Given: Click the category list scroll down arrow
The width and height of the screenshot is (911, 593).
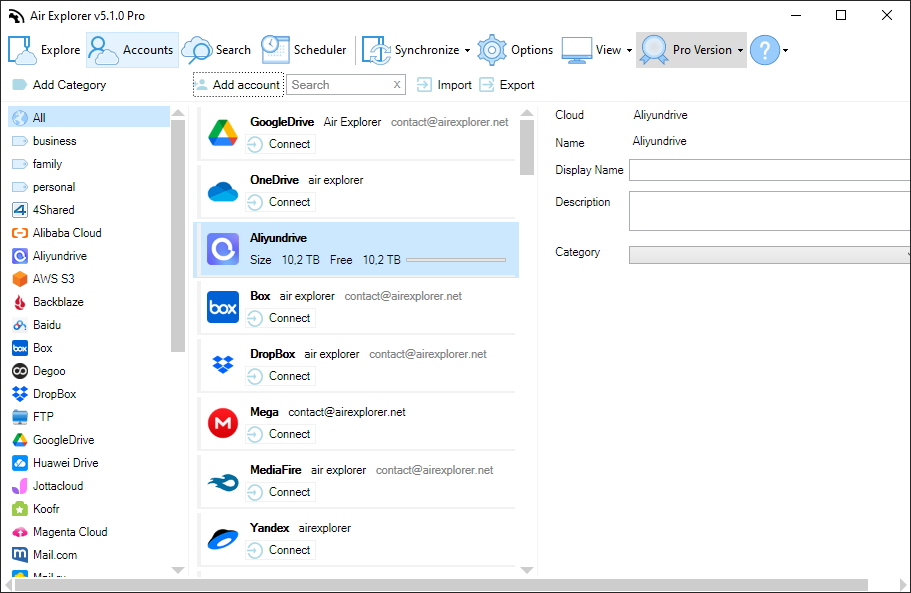Looking at the screenshot, I should (178, 570).
